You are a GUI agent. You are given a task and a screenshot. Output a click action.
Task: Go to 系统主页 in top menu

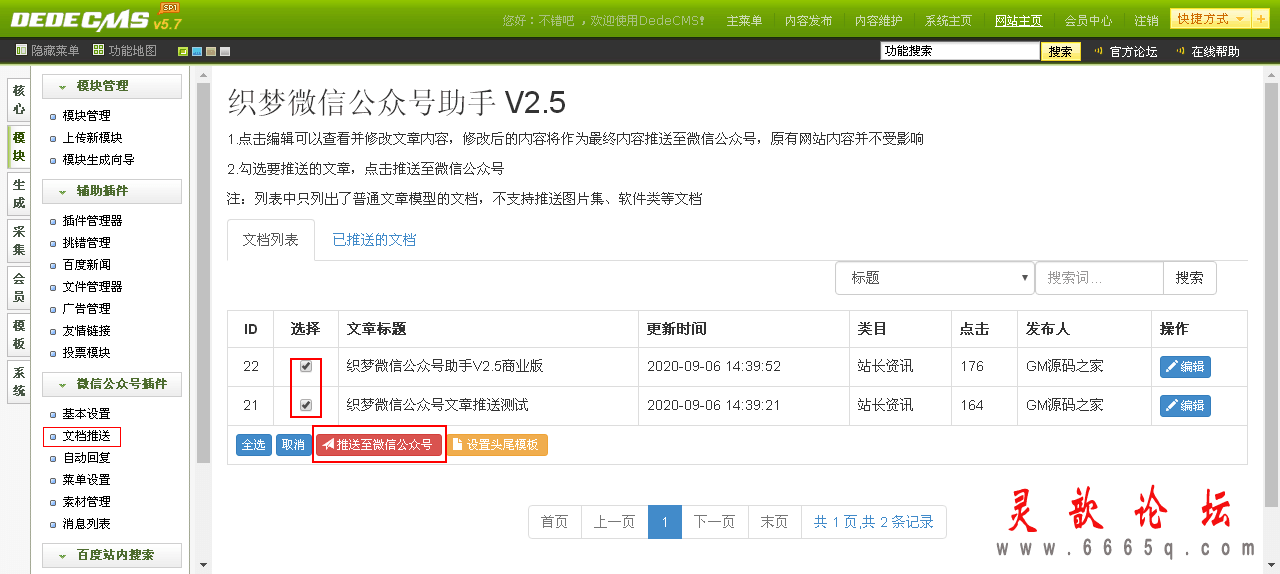coord(948,20)
